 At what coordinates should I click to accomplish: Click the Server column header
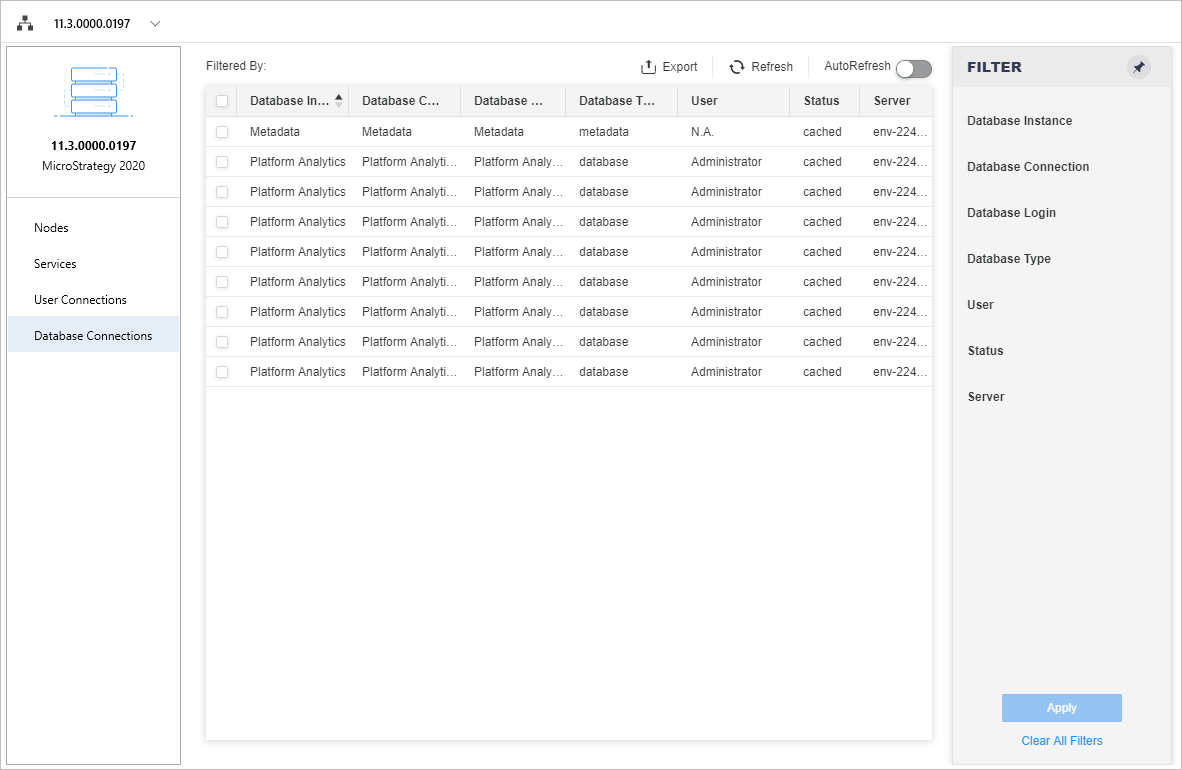pyautogui.click(x=891, y=101)
